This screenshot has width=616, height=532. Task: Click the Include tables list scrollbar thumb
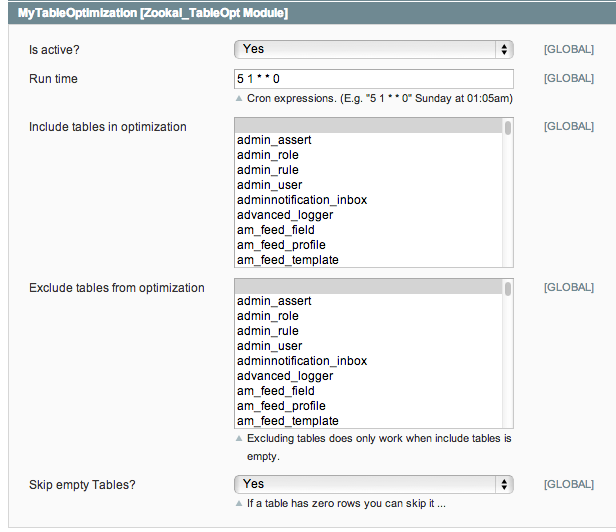(x=508, y=128)
